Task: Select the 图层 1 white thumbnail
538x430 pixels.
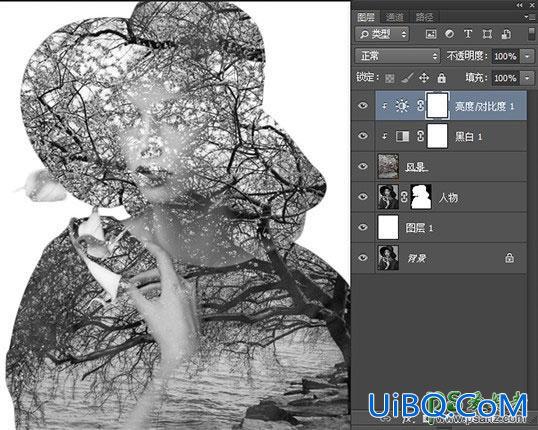Action: [x=388, y=227]
